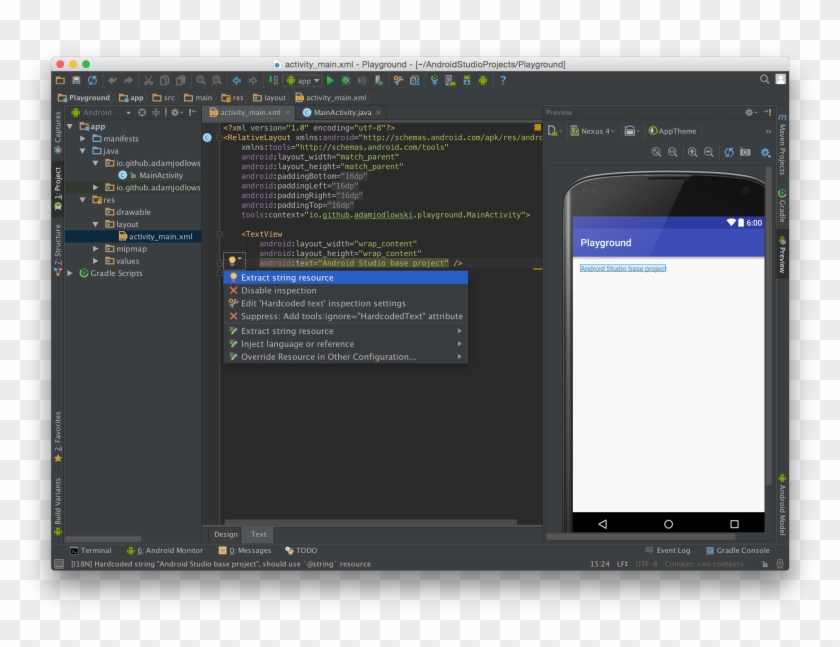Click the Make Project icon
This screenshot has width=840, height=647.
(273, 80)
